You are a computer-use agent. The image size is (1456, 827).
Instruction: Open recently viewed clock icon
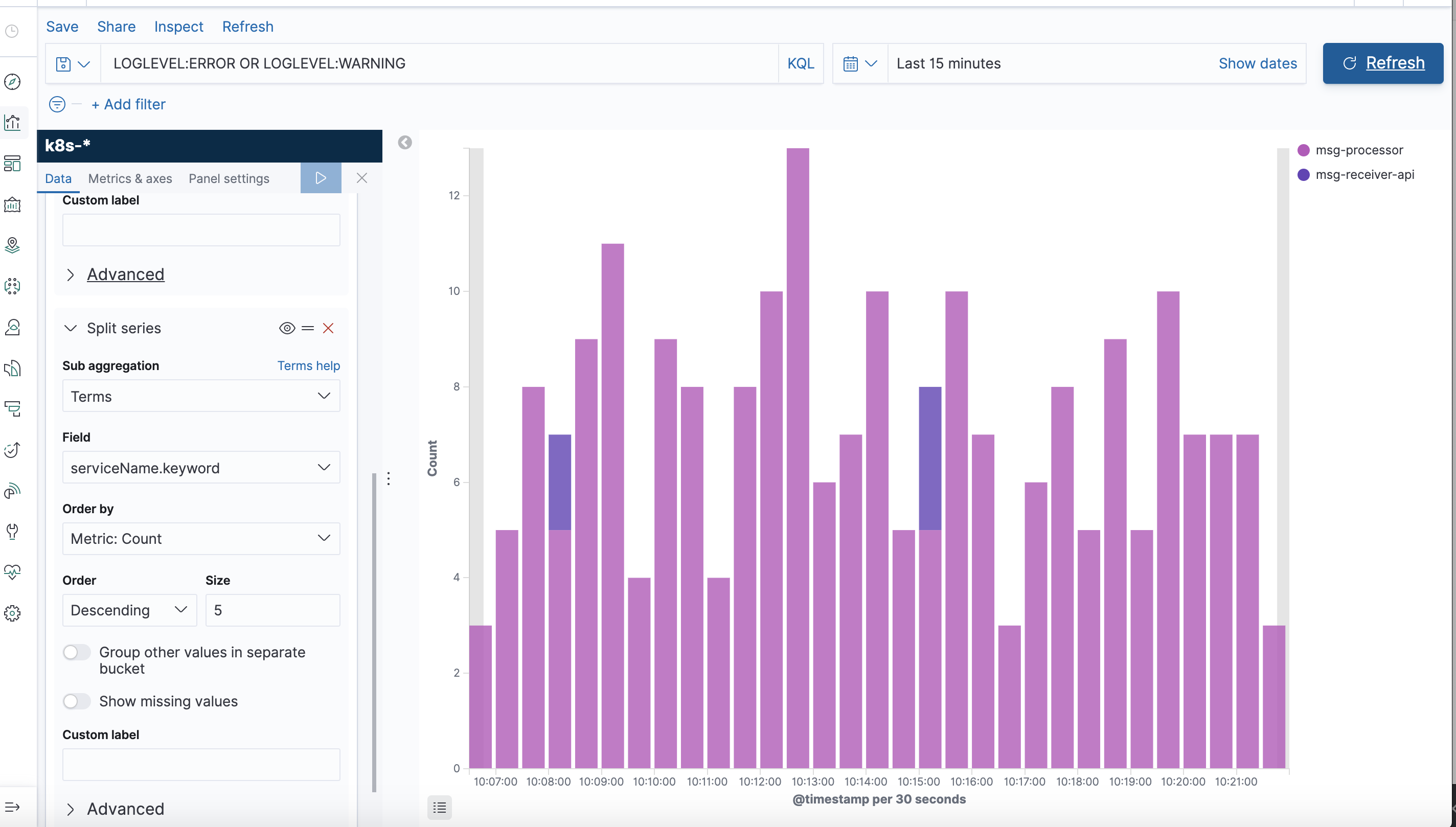(12, 31)
